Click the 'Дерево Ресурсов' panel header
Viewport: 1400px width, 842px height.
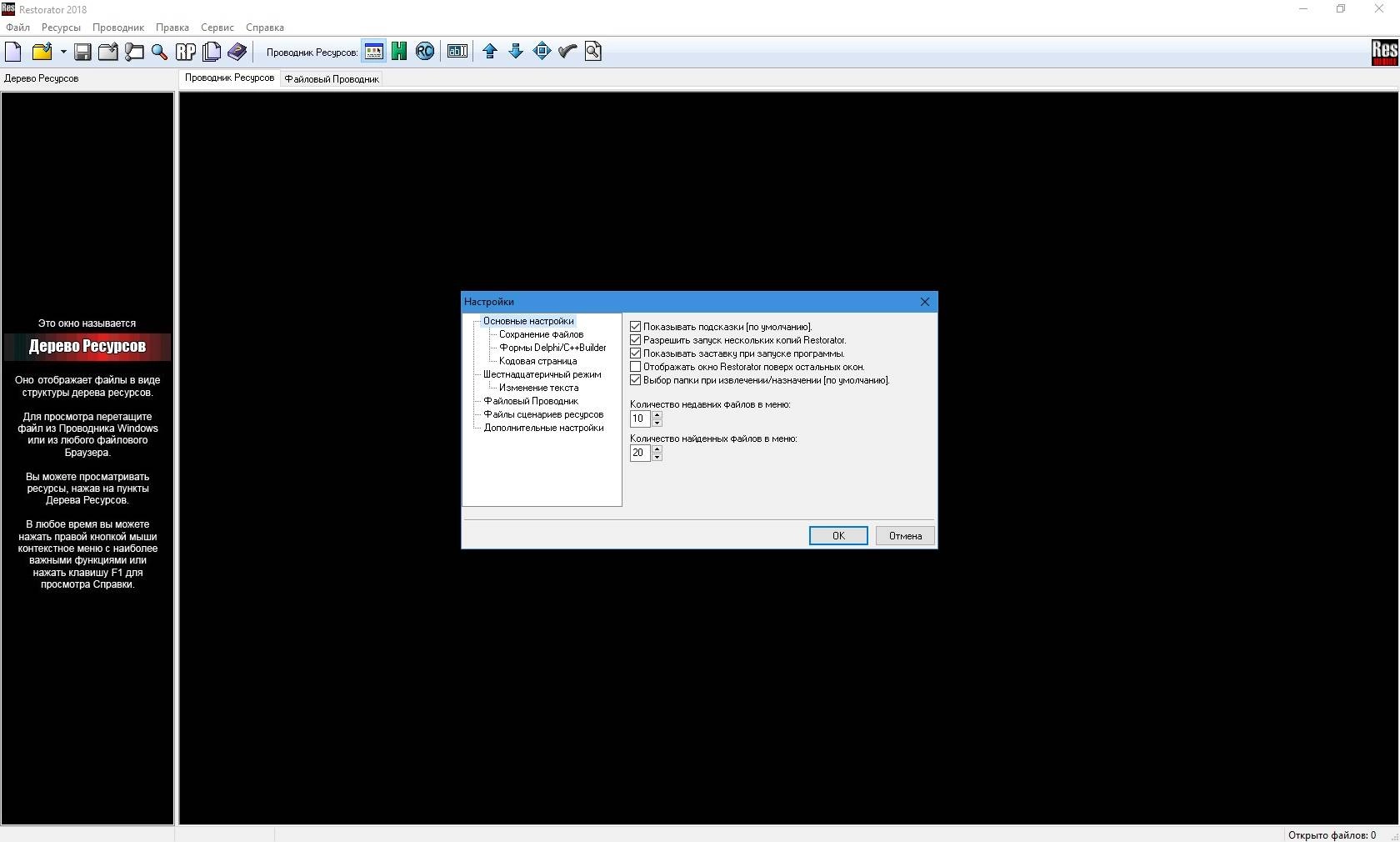pyautogui.click(x=42, y=78)
